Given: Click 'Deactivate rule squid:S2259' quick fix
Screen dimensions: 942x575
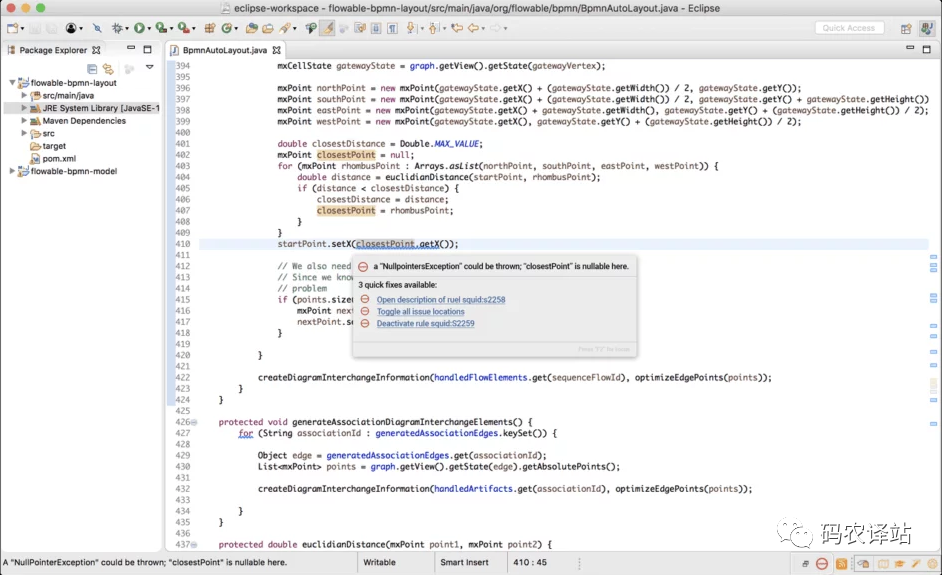Looking at the screenshot, I should 425,323.
